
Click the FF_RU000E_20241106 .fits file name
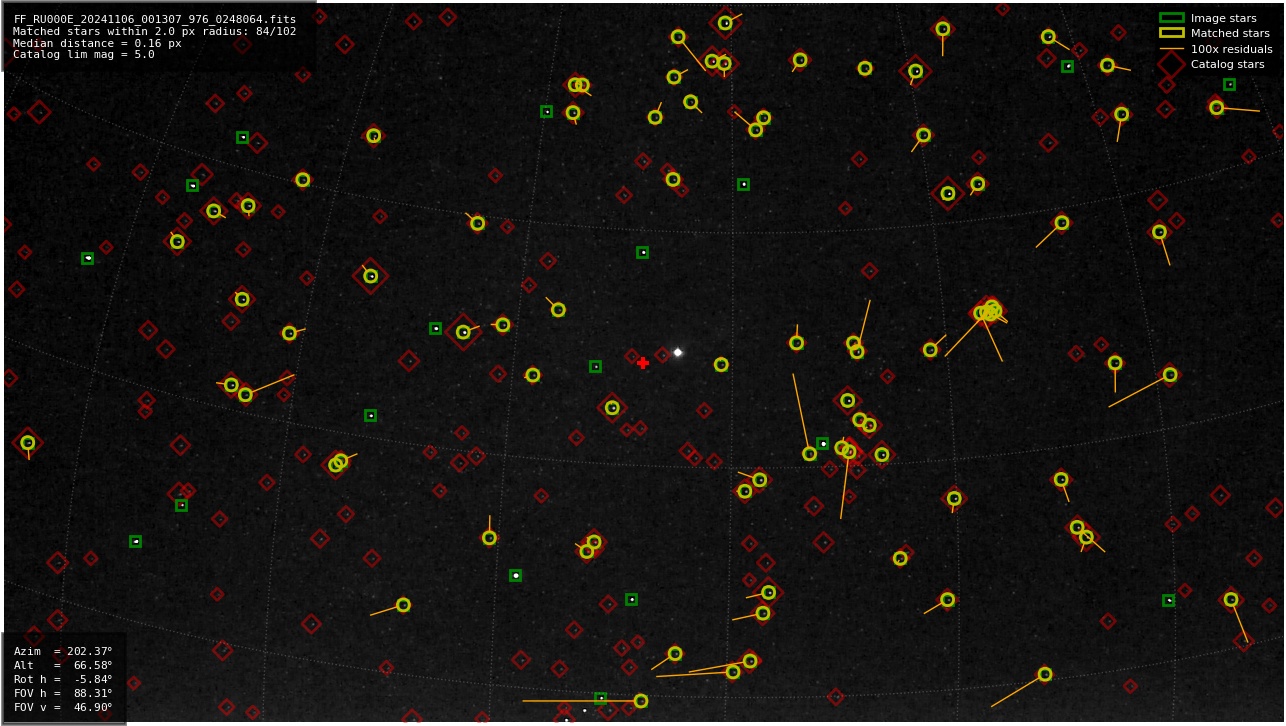[155, 19]
